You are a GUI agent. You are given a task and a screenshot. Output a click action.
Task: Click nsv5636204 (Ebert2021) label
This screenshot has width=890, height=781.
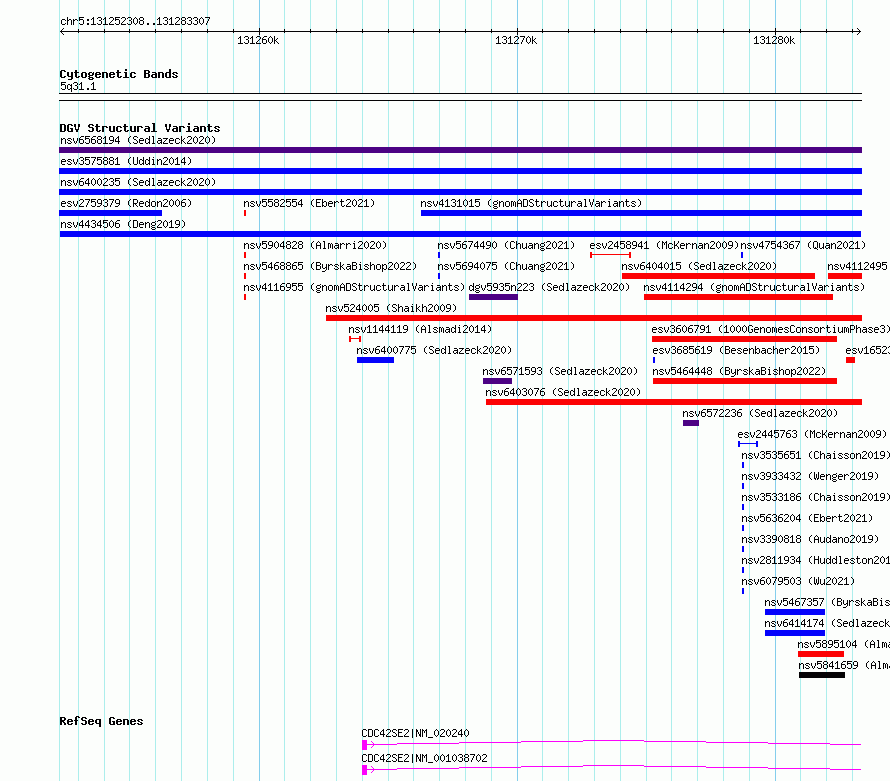pyautogui.click(x=807, y=518)
